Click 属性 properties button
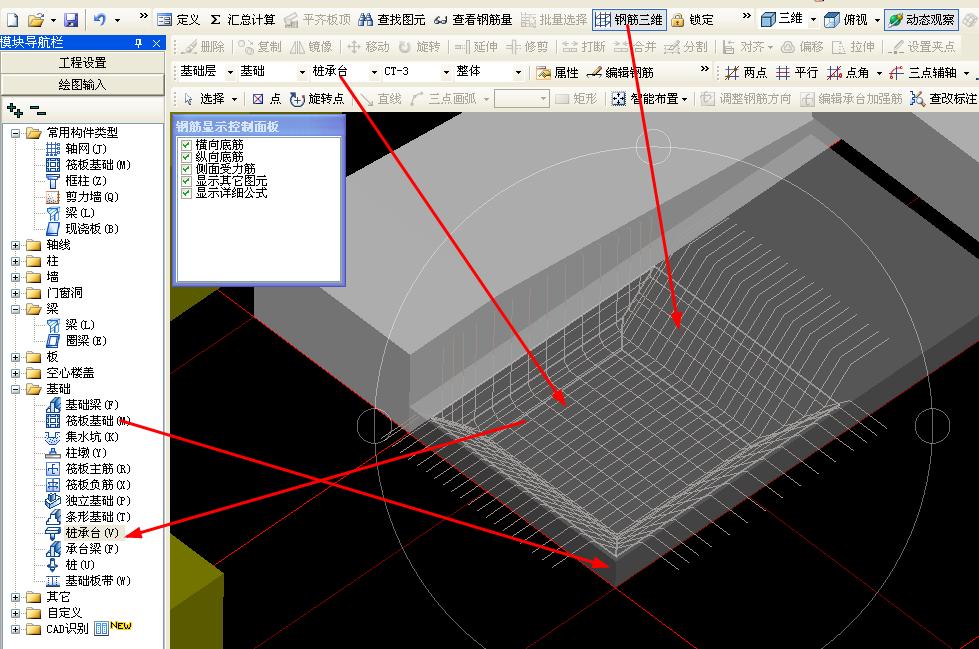This screenshot has width=979, height=649. pyautogui.click(x=558, y=72)
